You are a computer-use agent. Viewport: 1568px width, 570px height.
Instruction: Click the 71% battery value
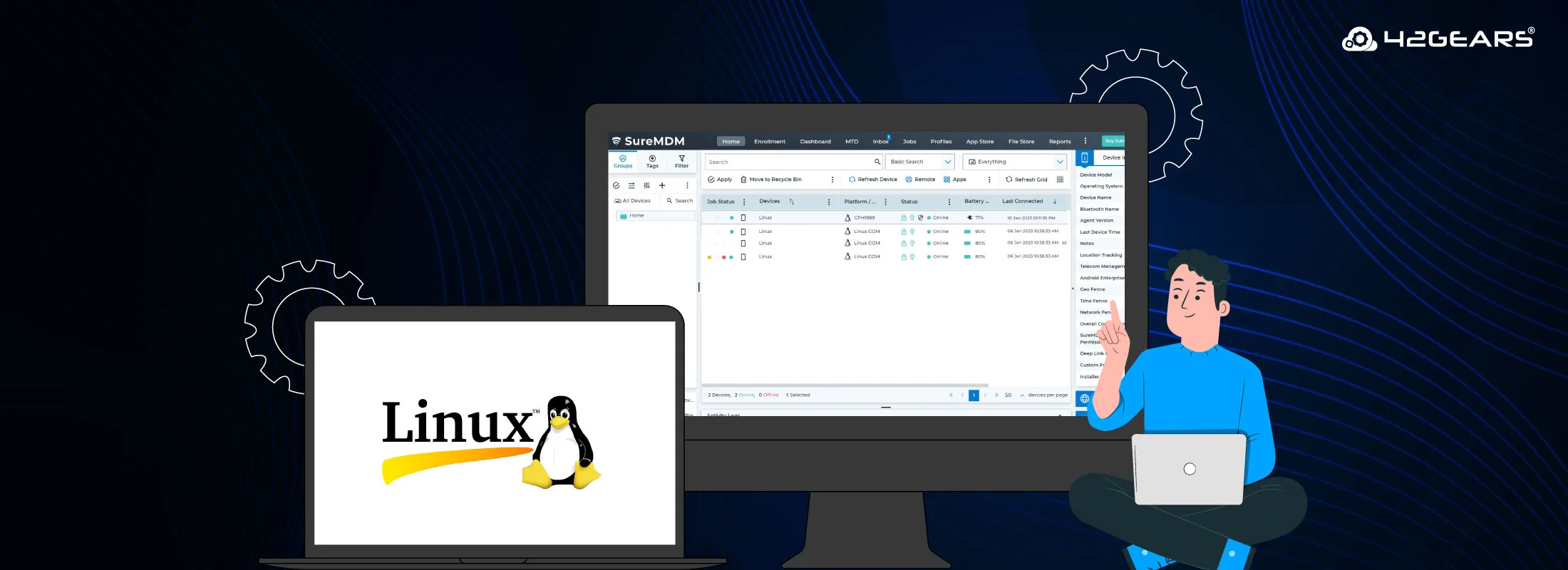pos(979,218)
